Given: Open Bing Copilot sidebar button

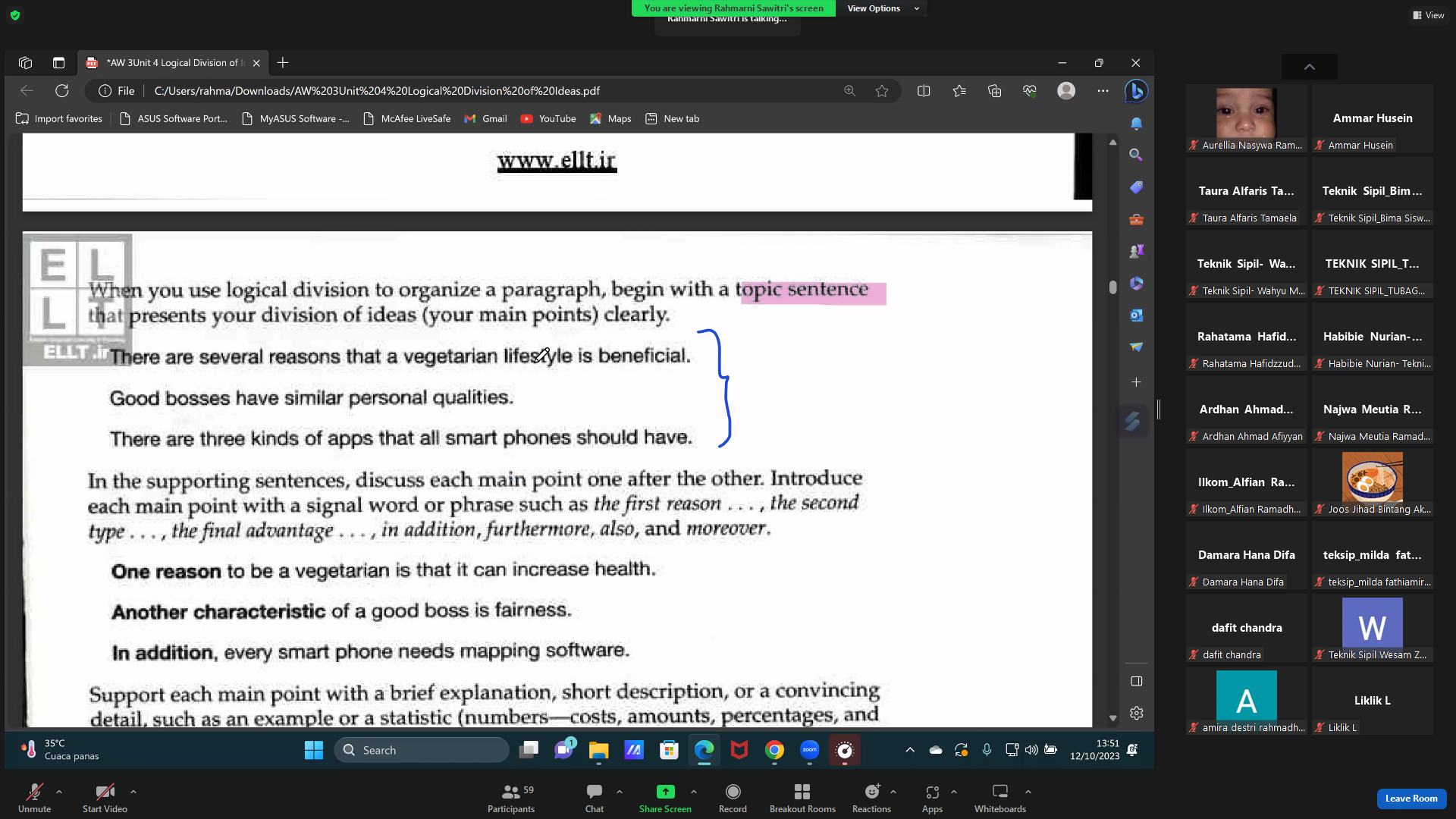Looking at the screenshot, I should [1136, 91].
